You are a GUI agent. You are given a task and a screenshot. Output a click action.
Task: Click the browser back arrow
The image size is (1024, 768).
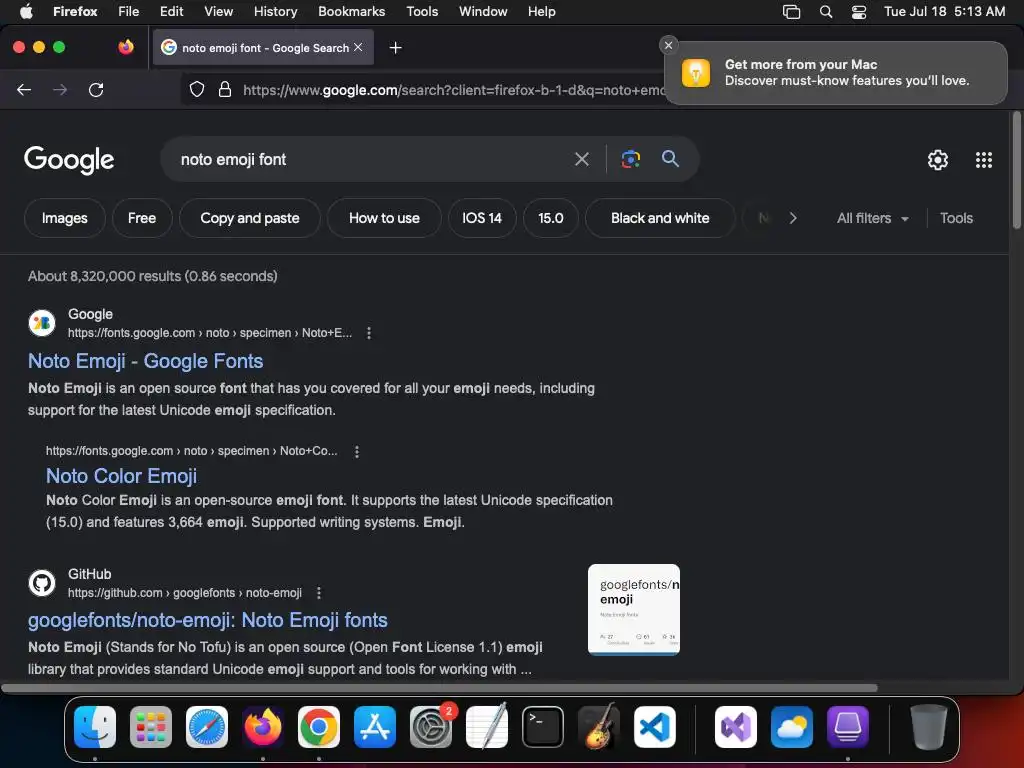click(24, 89)
